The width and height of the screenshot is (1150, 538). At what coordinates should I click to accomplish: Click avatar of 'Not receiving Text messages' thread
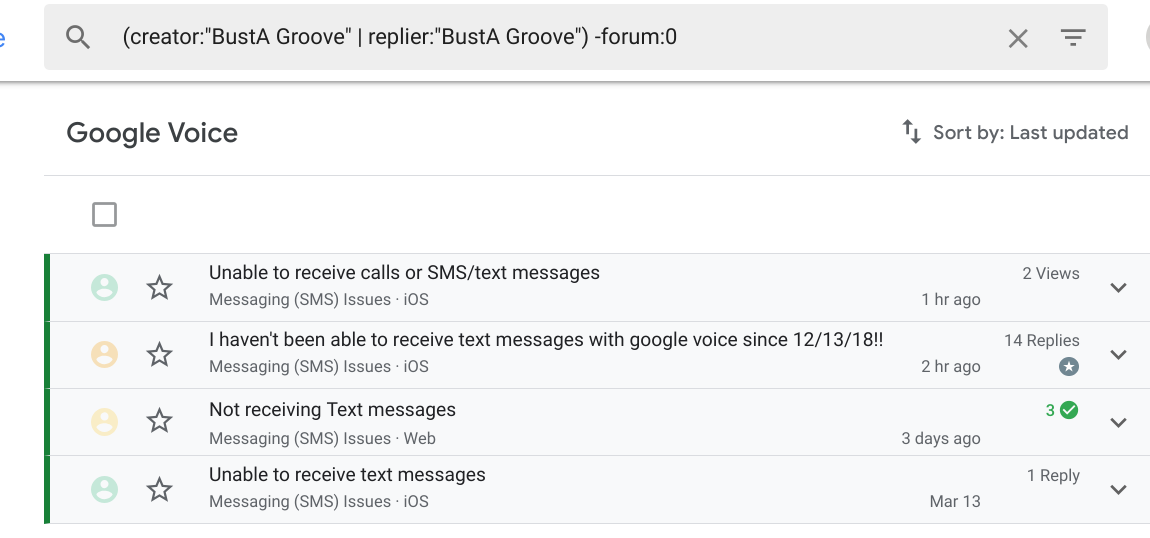pos(104,422)
